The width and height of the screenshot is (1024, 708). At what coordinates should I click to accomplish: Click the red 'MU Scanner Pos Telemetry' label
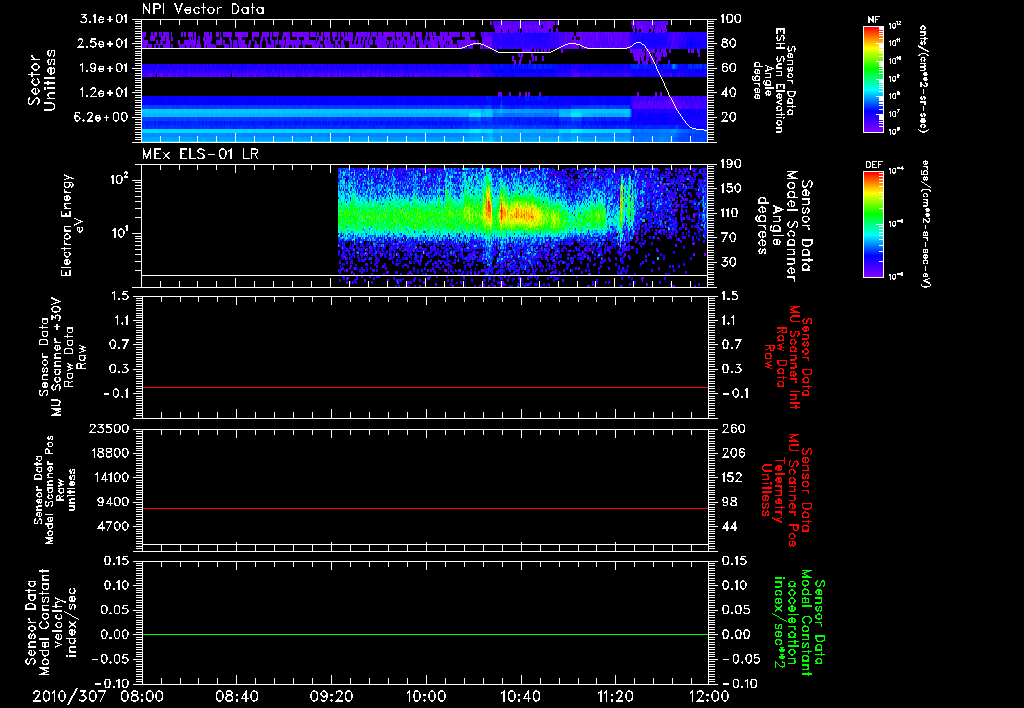click(x=786, y=490)
